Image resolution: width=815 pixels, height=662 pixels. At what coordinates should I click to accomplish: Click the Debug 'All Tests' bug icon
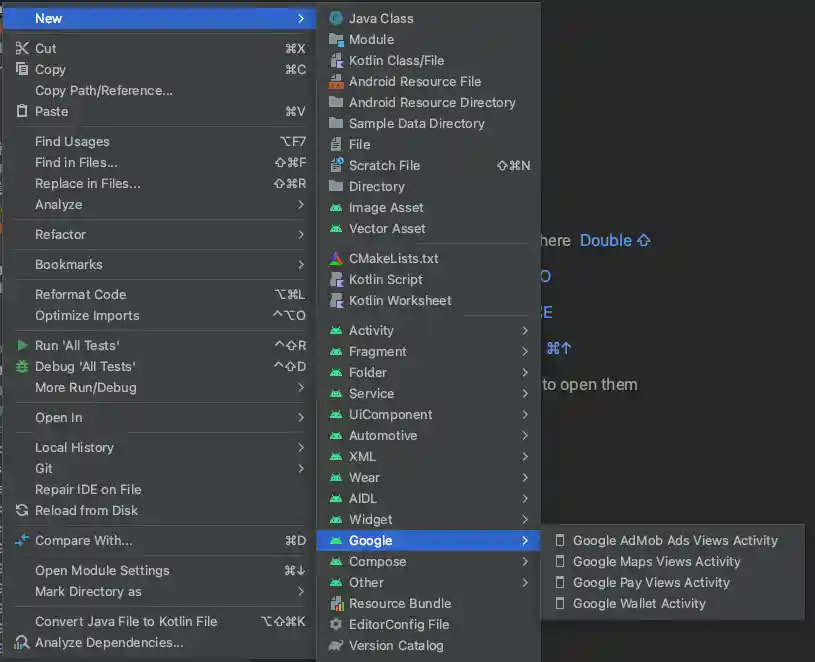pos(22,366)
